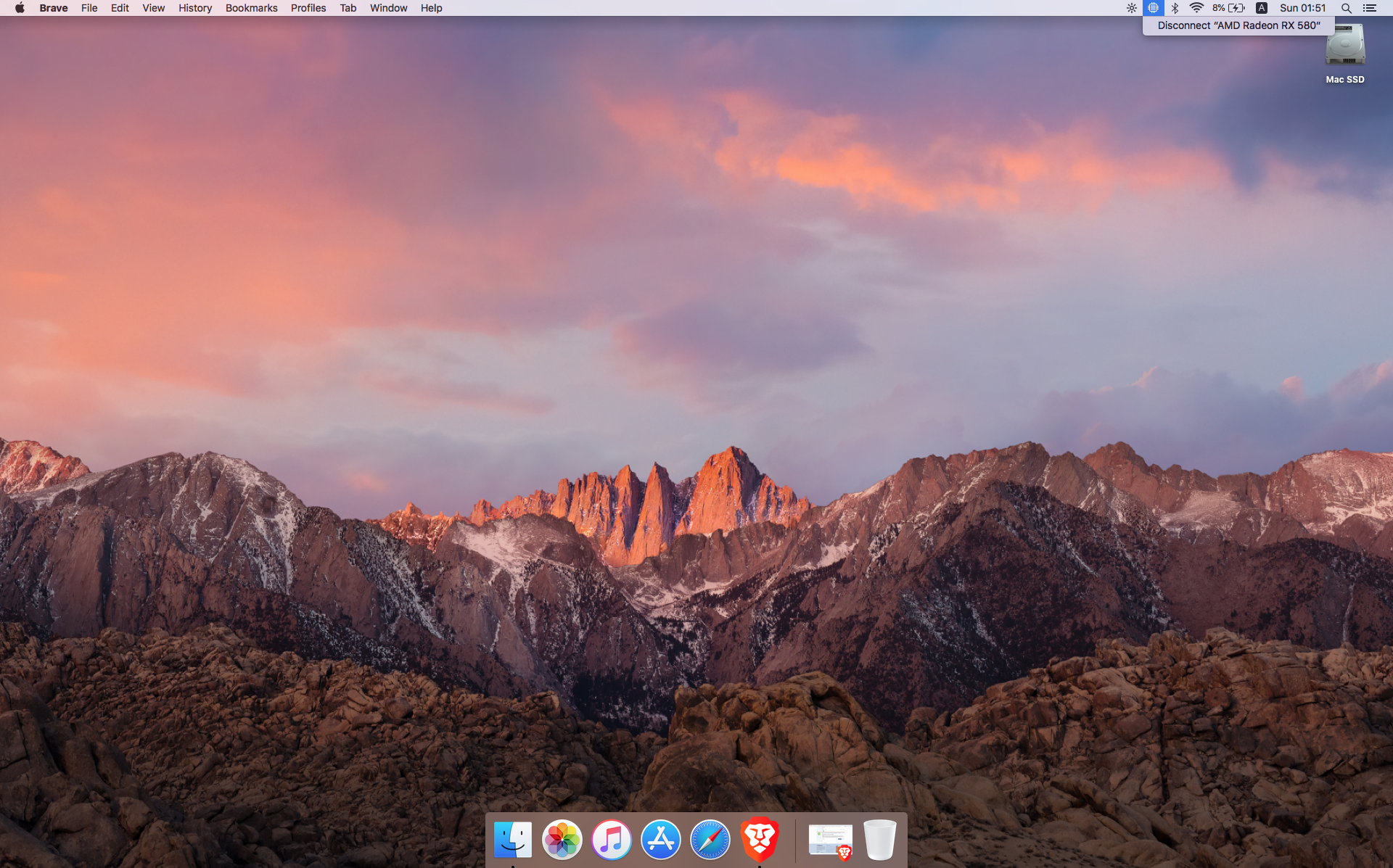Open Wi-Fi status menu
Screen dimensions: 1393x868
tap(1196, 8)
